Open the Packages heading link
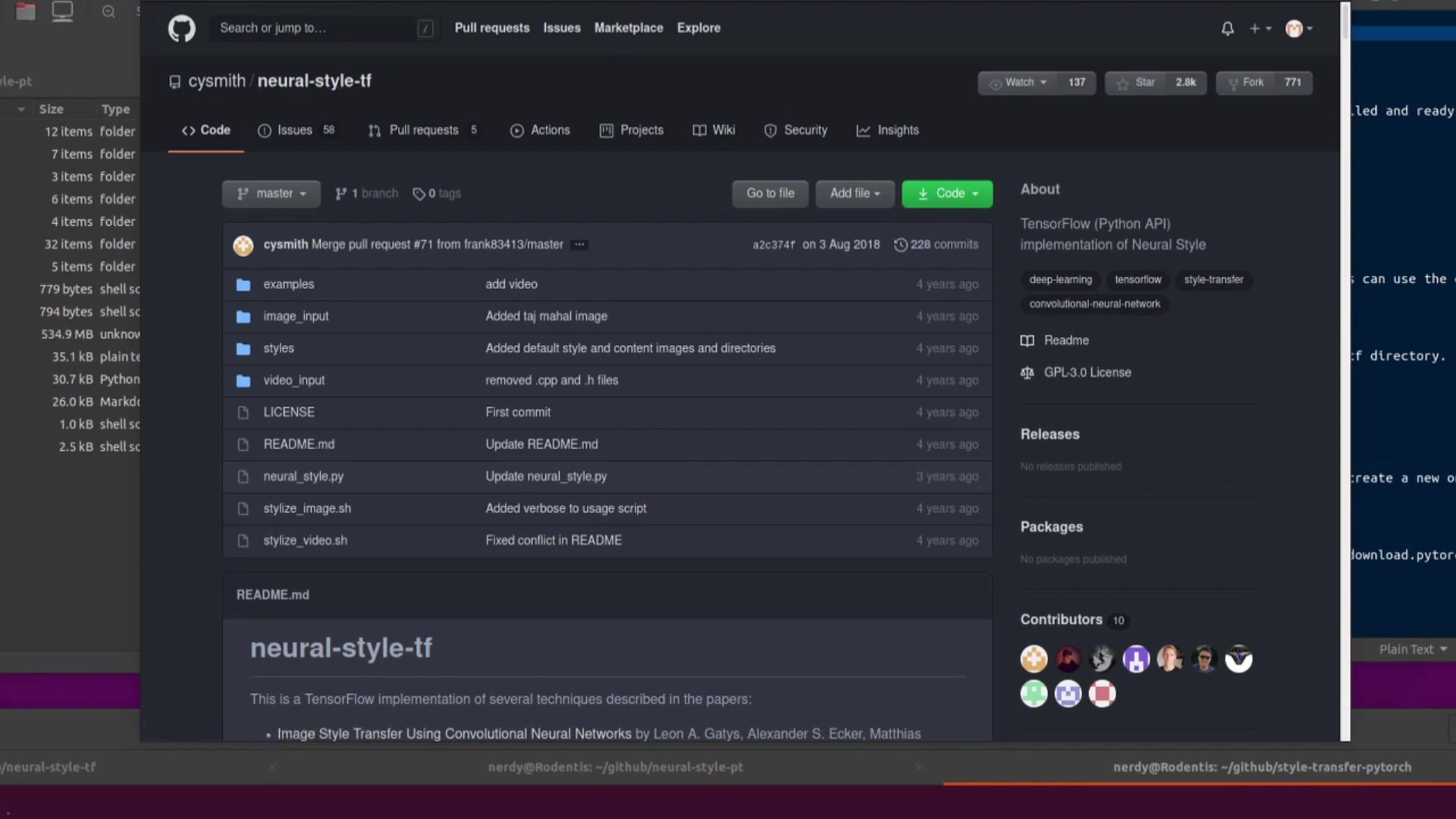Screen dimensions: 1456x819 tap(1052, 527)
